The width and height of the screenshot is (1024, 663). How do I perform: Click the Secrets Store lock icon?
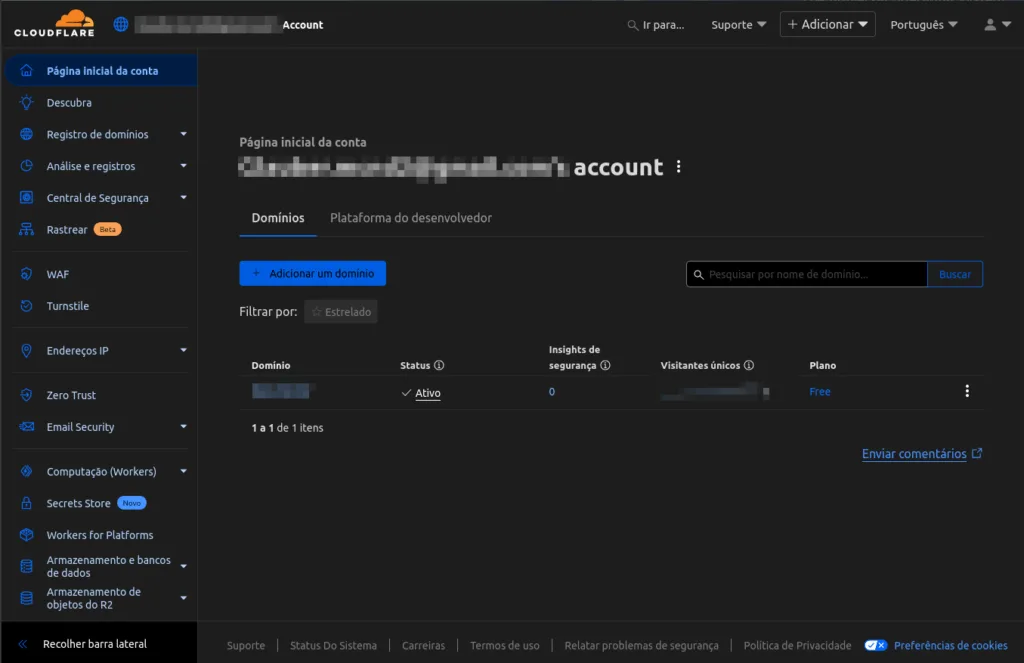tap(27, 503)
